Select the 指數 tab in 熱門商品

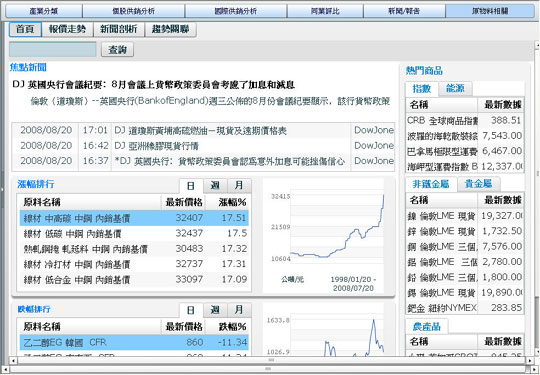click(422, 89)
